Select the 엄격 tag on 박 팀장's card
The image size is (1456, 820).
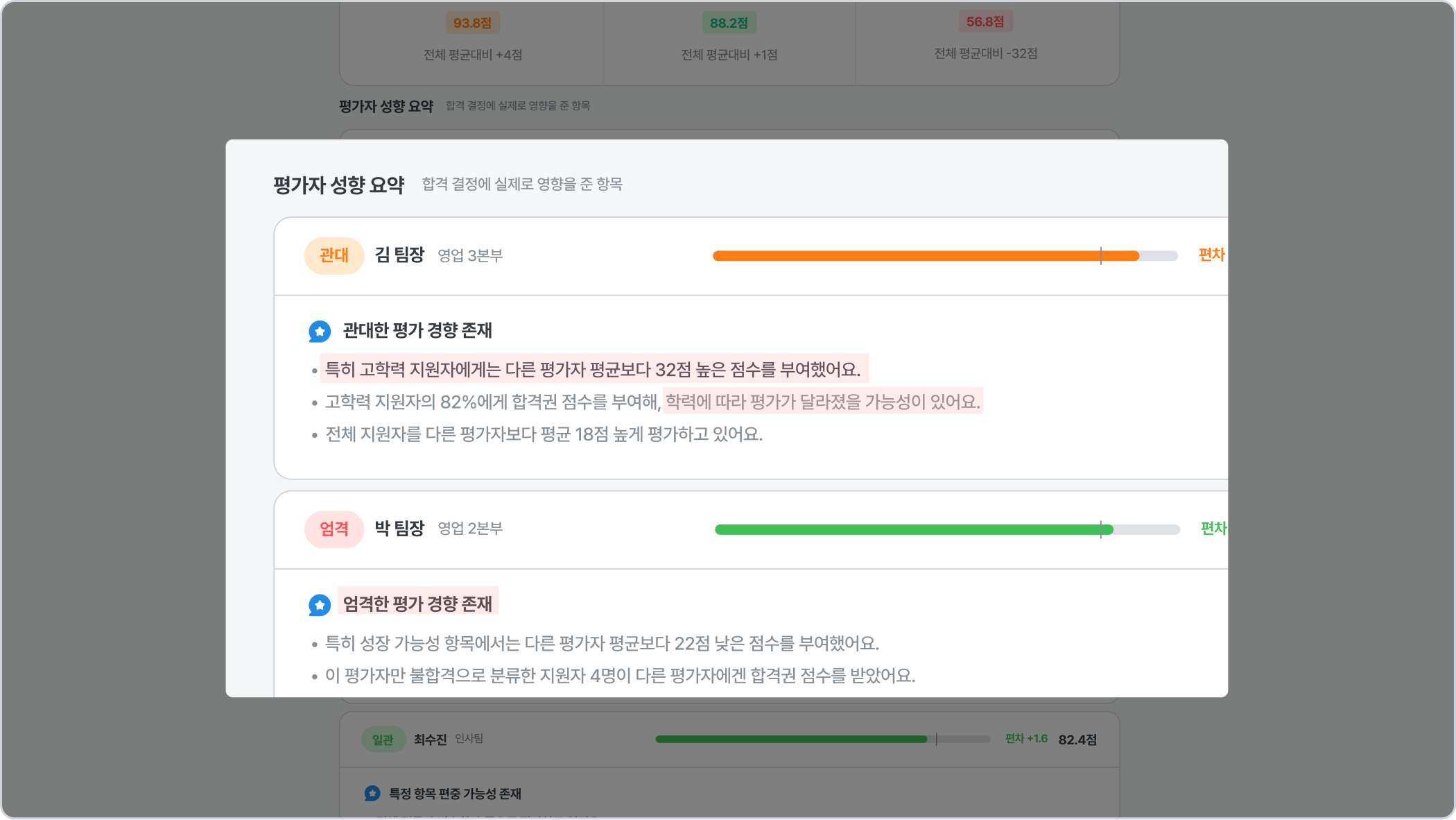coord(334,529)
